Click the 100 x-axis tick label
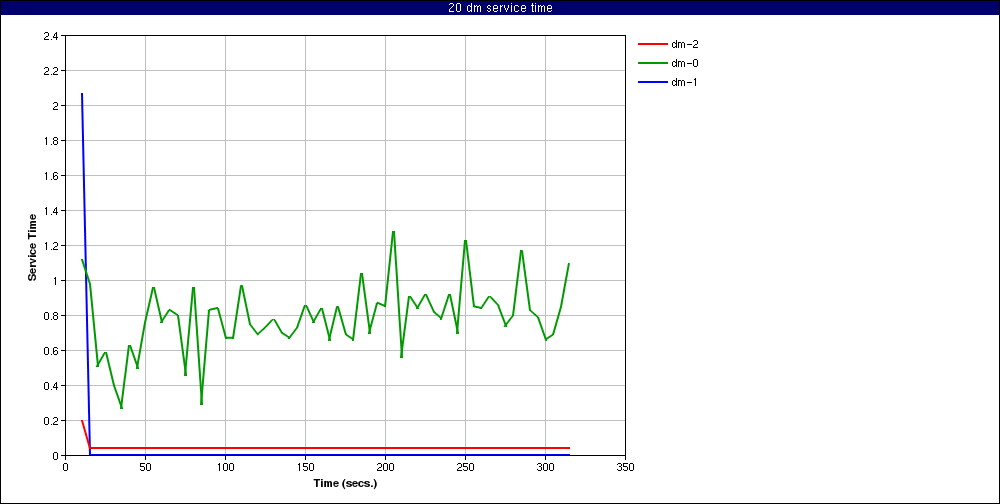Screen dimensions: 1000x504 (225, 466)
